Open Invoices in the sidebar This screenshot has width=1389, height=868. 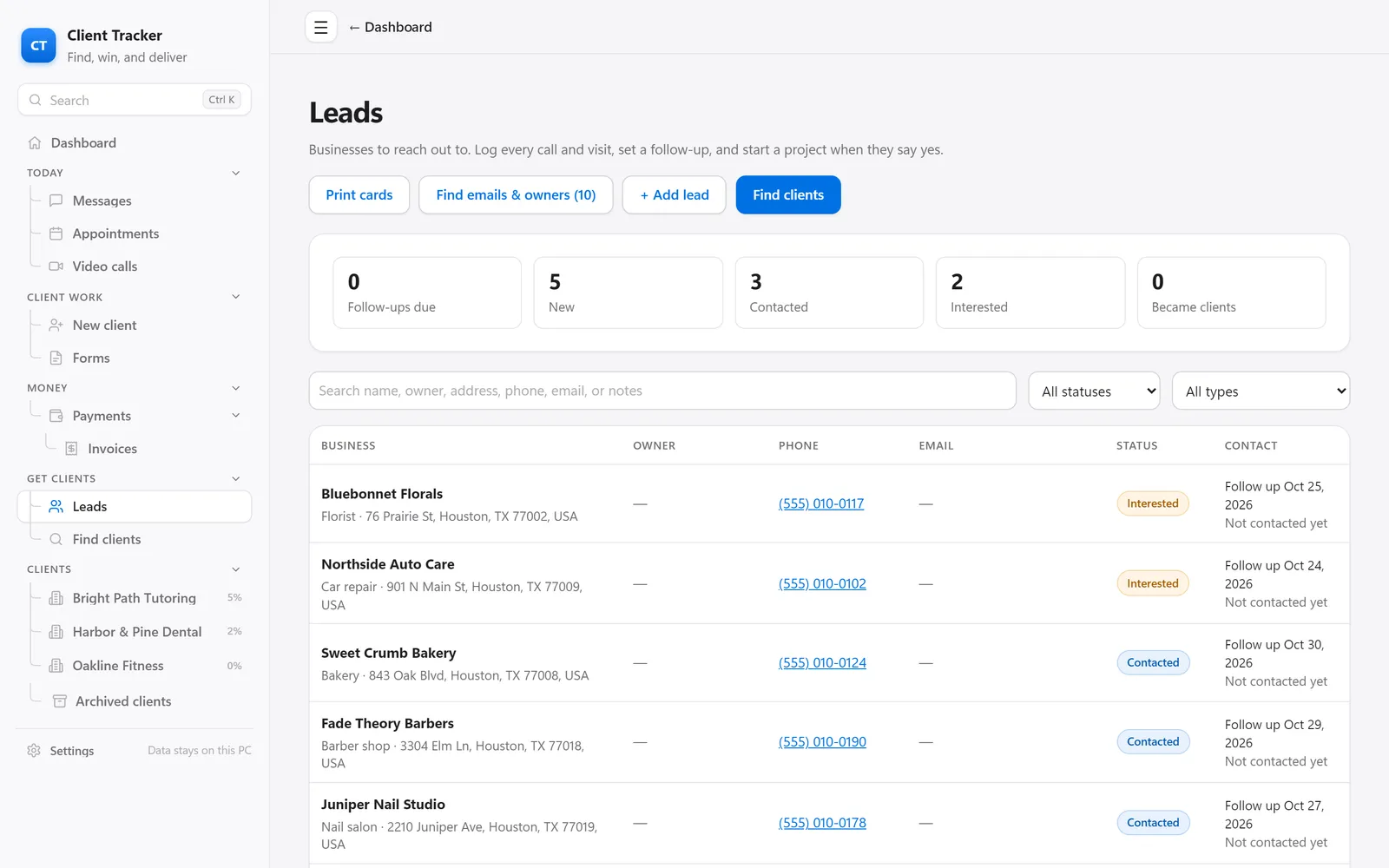pos(135,449)
